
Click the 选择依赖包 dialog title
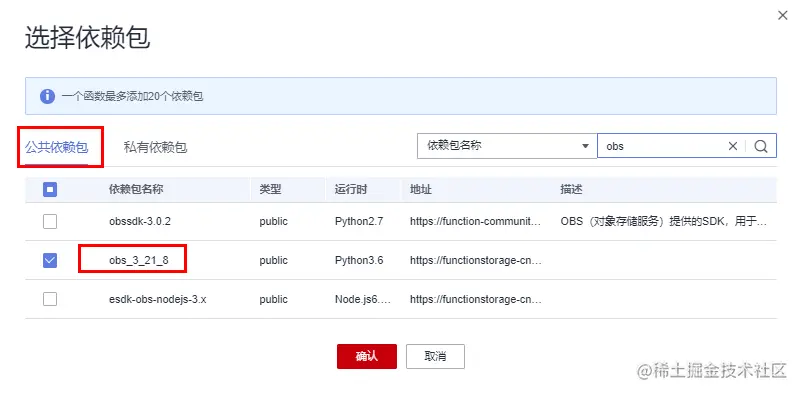click(x=87, y=39)
